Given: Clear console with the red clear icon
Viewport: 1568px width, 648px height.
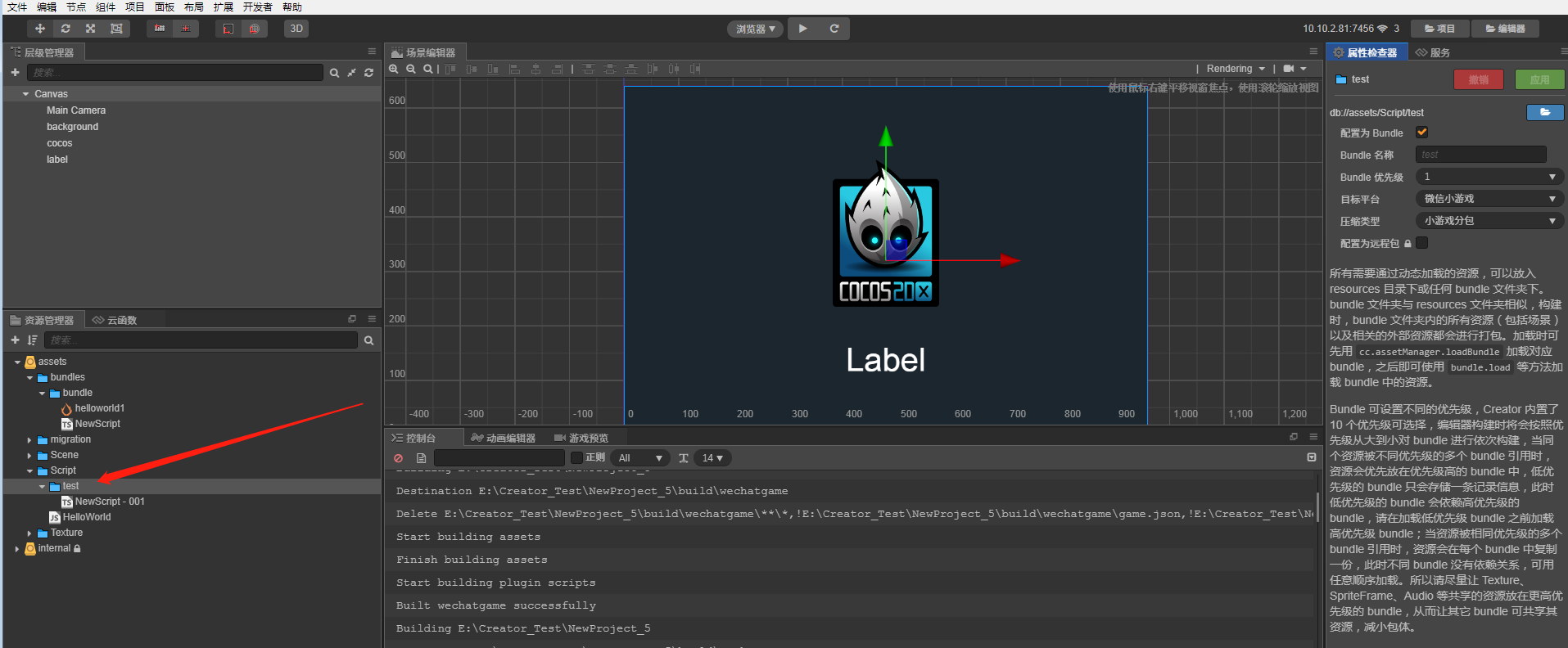Looking at the screenshot, I should 399,458.
